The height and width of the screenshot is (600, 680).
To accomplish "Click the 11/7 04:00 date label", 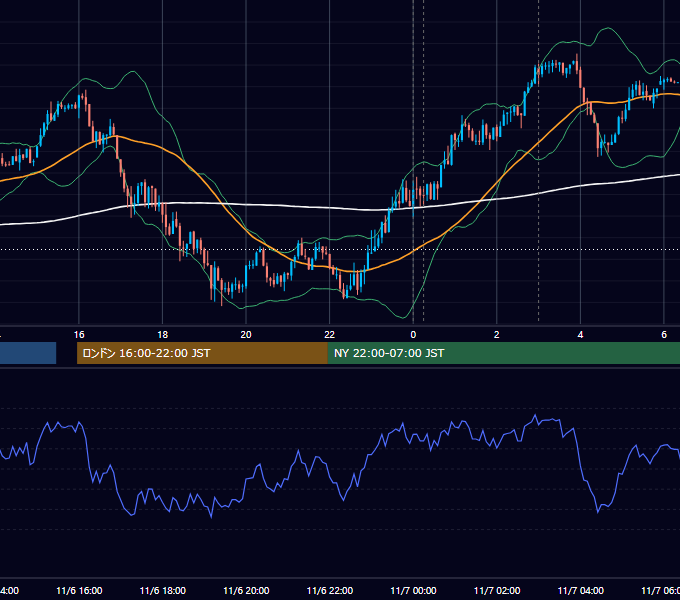I will pos(581,591).
